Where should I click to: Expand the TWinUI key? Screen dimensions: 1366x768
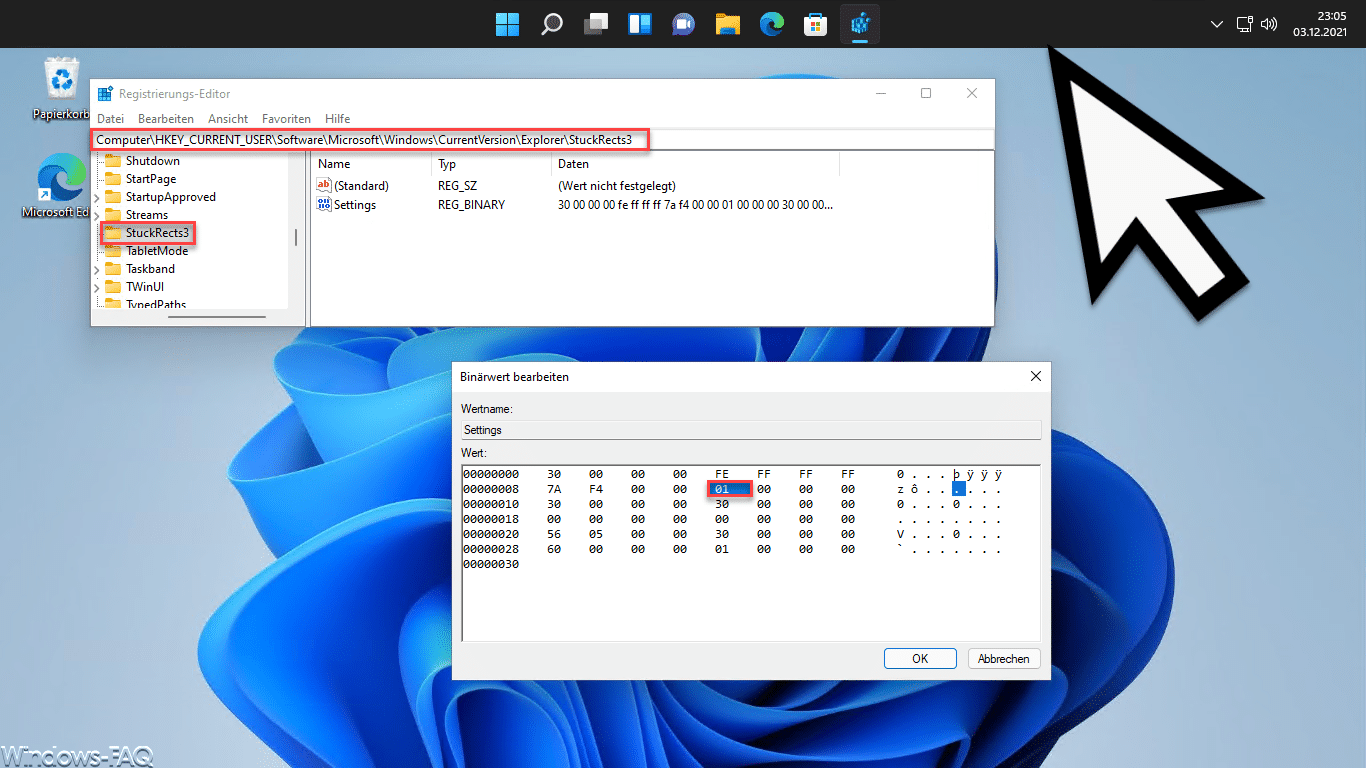point(97,287)
